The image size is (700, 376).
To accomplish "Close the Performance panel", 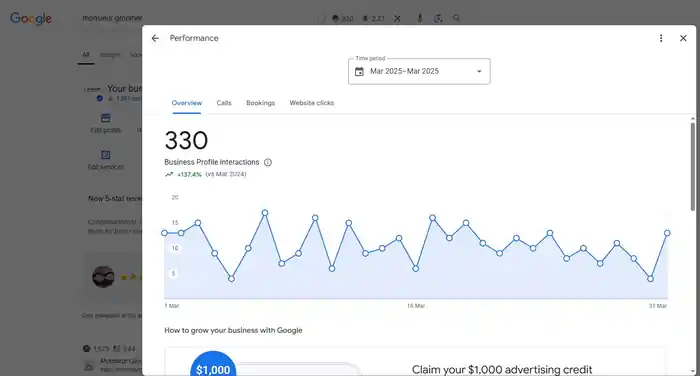I will click(683, 38).
